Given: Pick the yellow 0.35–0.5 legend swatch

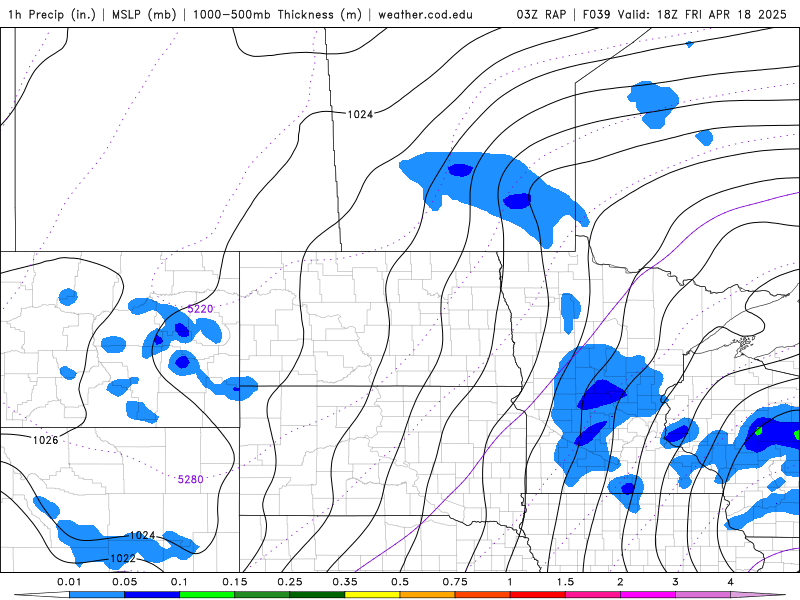Looking at the screenshot, I should [372, 595].
